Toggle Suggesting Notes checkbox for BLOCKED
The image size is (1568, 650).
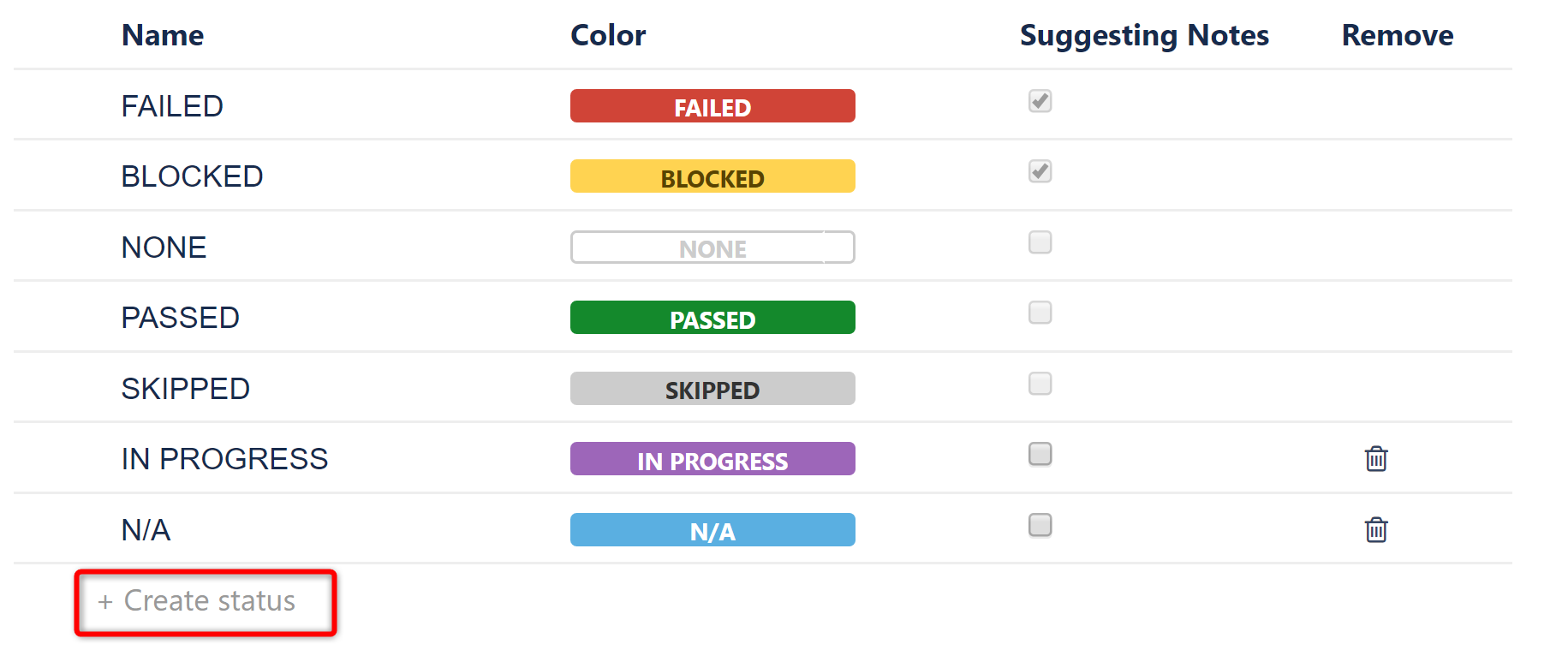1040,171
